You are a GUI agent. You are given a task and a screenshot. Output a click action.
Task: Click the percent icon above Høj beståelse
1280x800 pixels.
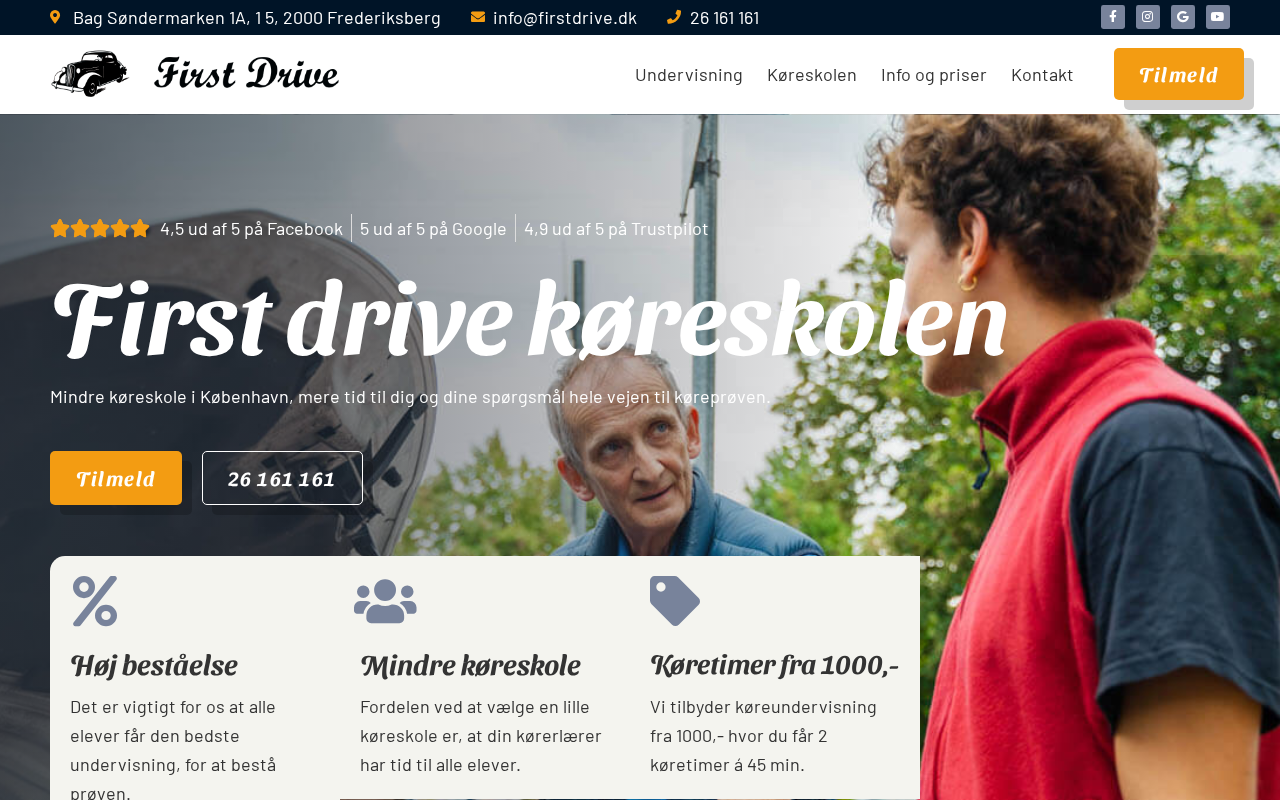point(95,601)
